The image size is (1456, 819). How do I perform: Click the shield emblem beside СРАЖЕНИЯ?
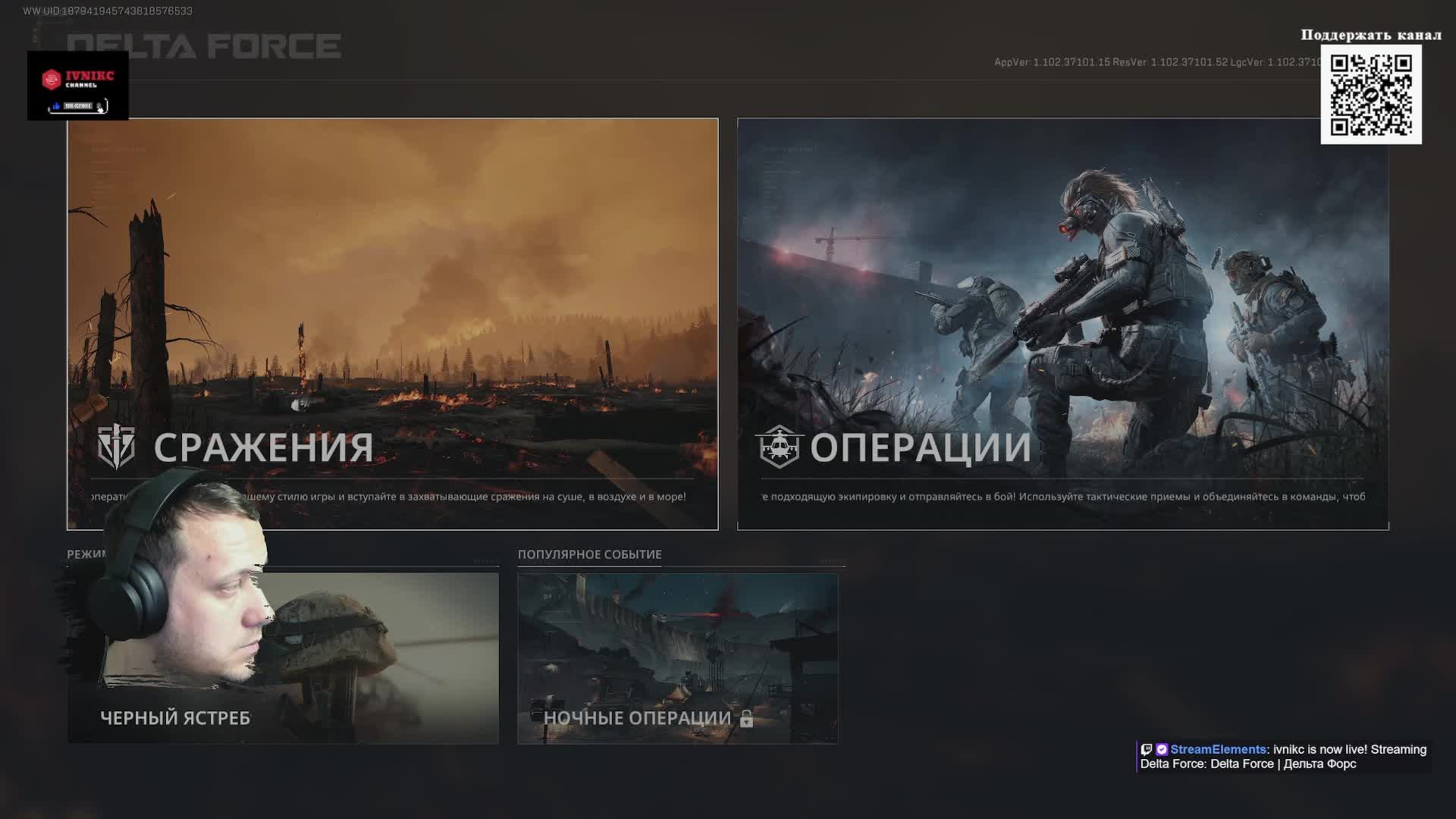coord(116,447)
